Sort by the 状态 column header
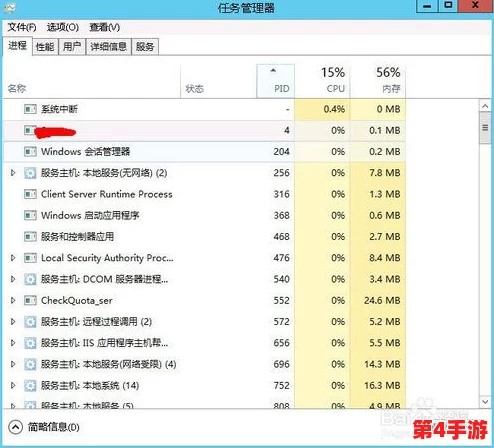This screenshot has width=494, height=448. (218, 82)
